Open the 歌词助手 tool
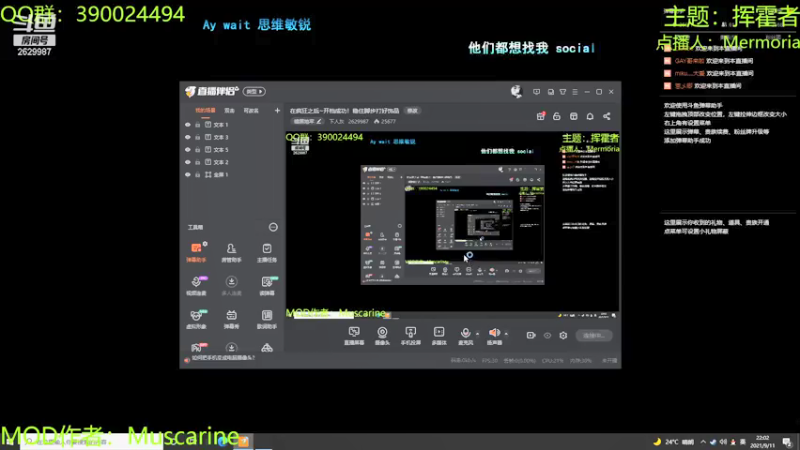The height and width of the screenshot is (450, 800). pos(266,319)
